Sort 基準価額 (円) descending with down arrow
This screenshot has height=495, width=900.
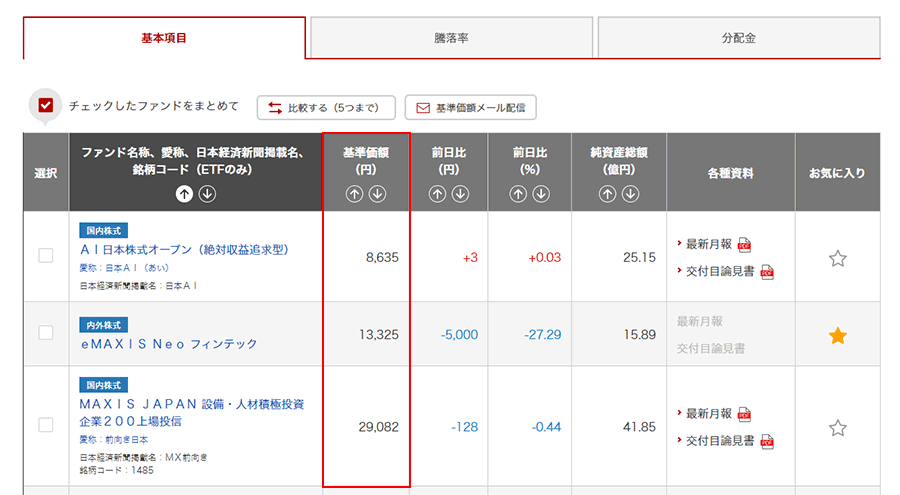(377, 194)
